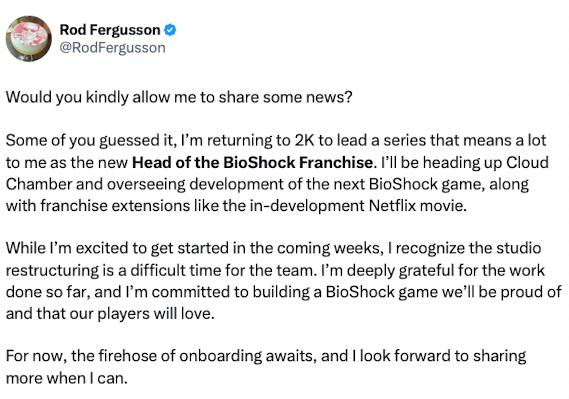Click the text 'more when I can.'
Screen dimensions: 569x399
pyautogui.click(x=67, y=378)
